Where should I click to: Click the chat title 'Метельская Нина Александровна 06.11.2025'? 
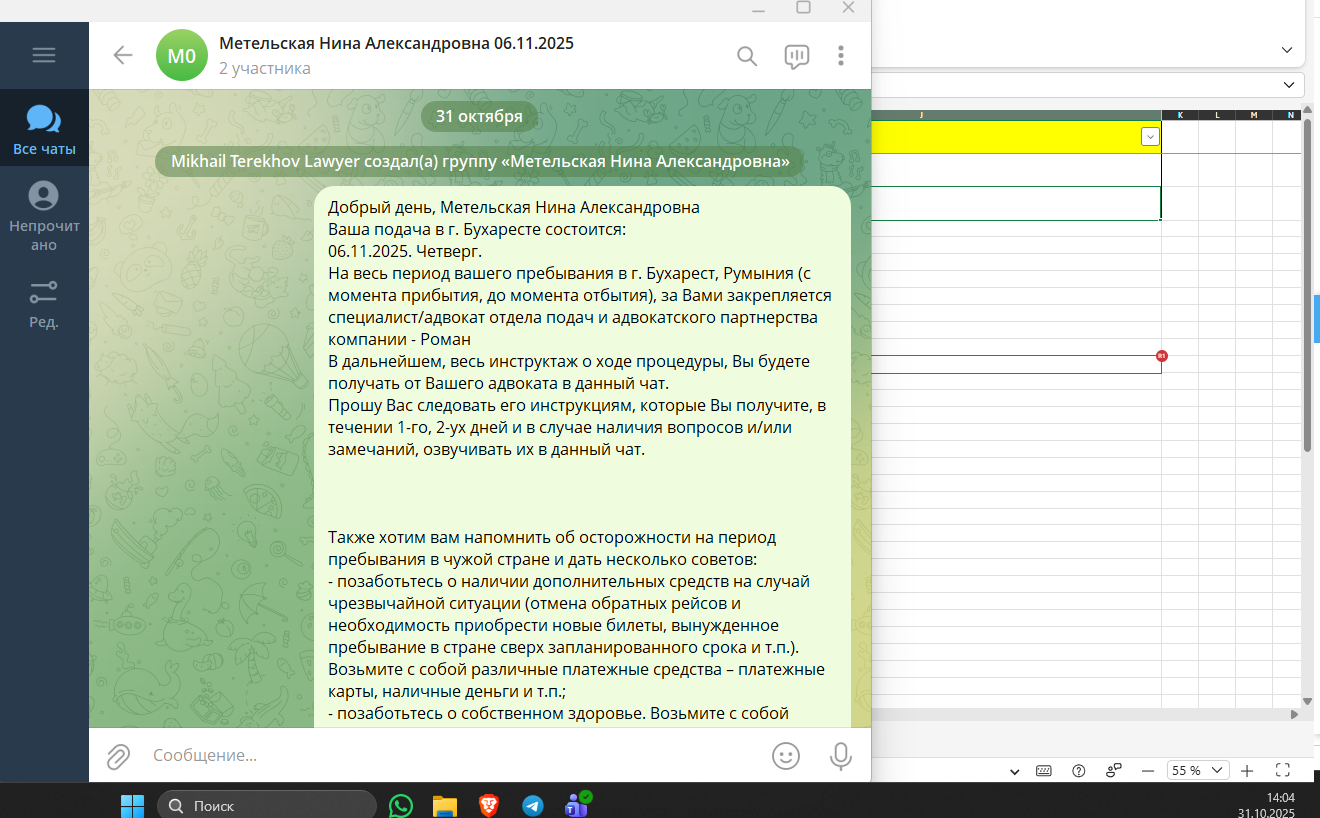click(x=396, y=44)
